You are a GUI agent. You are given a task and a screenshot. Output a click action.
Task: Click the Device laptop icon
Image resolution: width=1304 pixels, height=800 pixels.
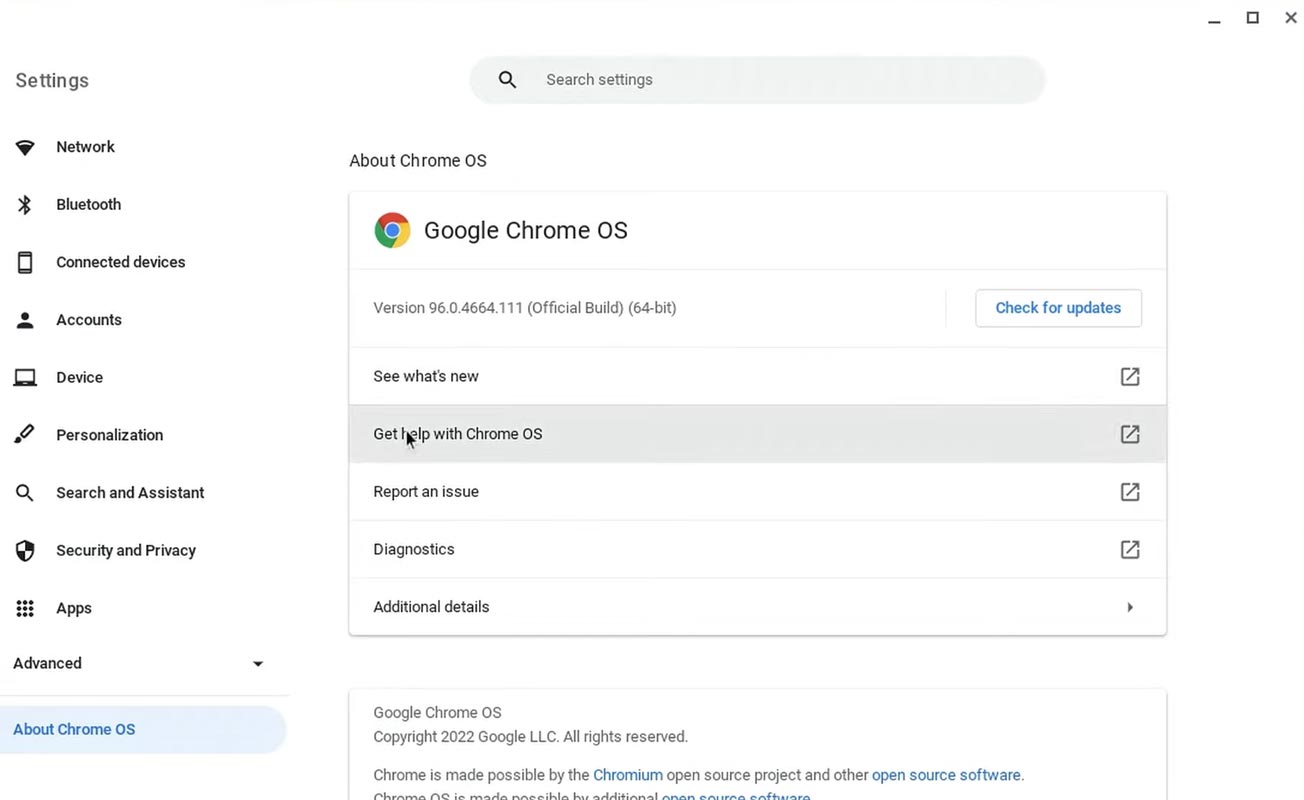[x=25, y=378]
